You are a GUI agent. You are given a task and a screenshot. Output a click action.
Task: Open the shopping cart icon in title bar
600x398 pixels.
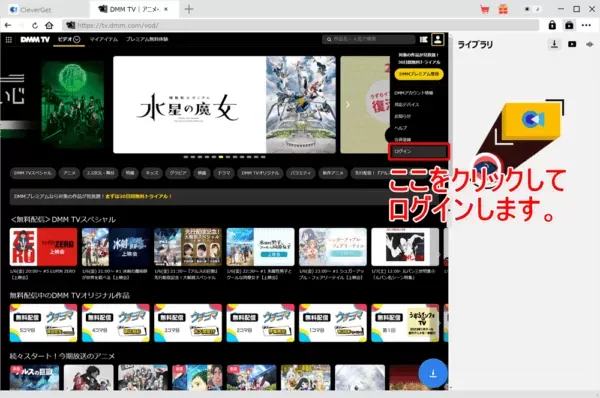tap(485, 9)
